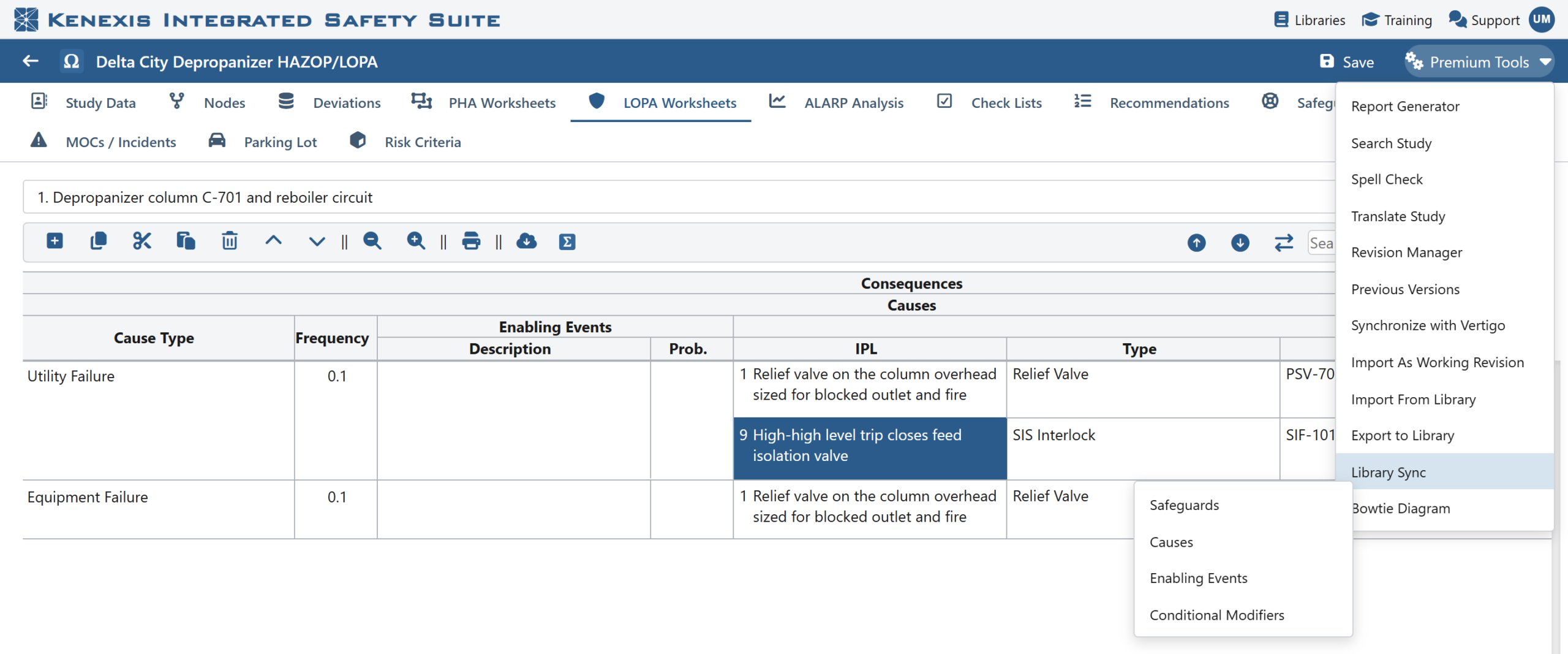This screenshot has height=654, width=1568.
Task: Open the Deviations tab
Action: (329, 102)
